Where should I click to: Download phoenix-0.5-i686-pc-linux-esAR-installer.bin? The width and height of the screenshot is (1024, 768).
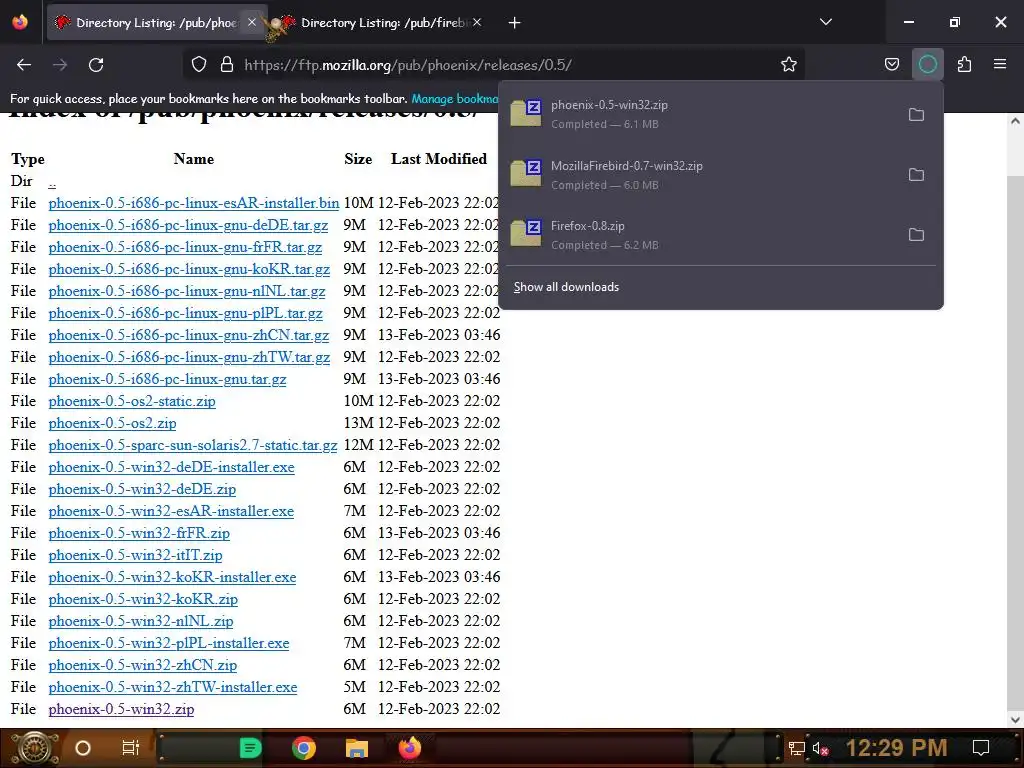coord(193,203)
